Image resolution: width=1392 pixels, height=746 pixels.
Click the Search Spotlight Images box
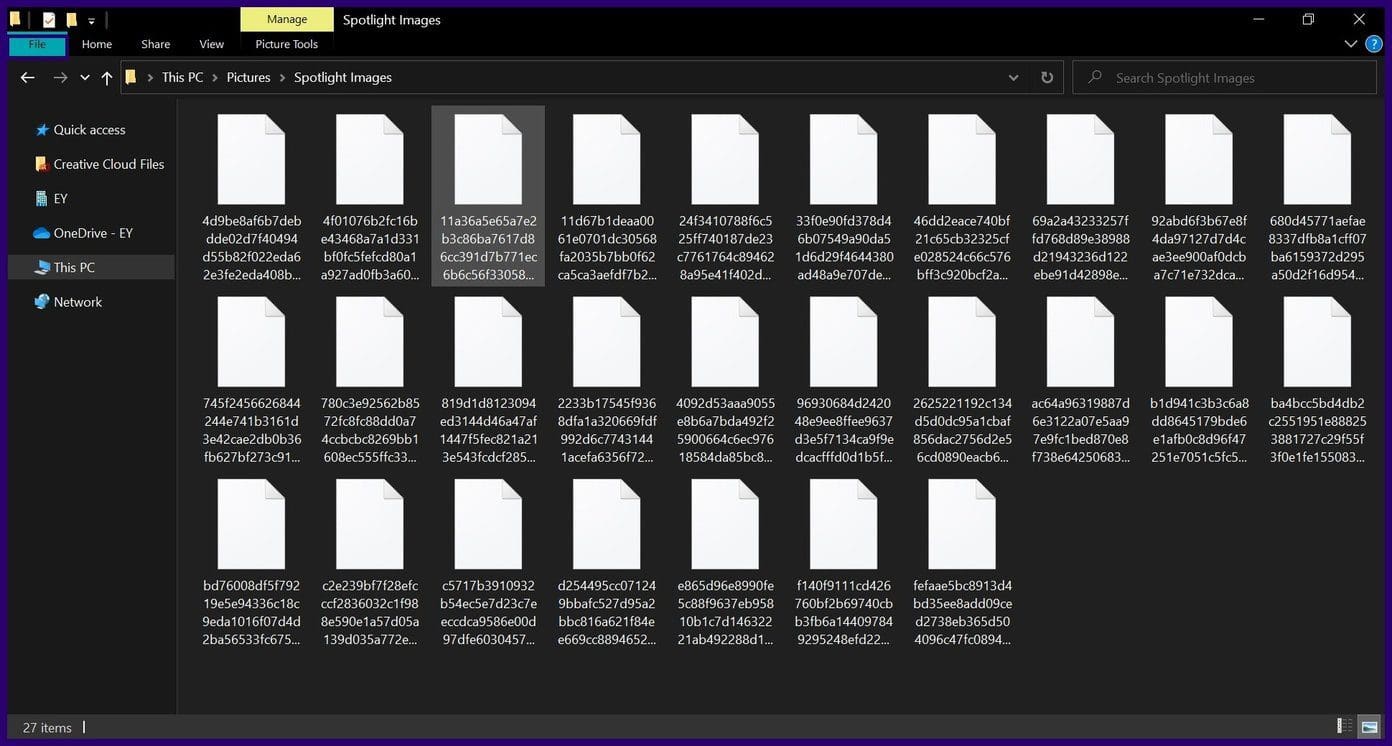[x=1225, y=77]
